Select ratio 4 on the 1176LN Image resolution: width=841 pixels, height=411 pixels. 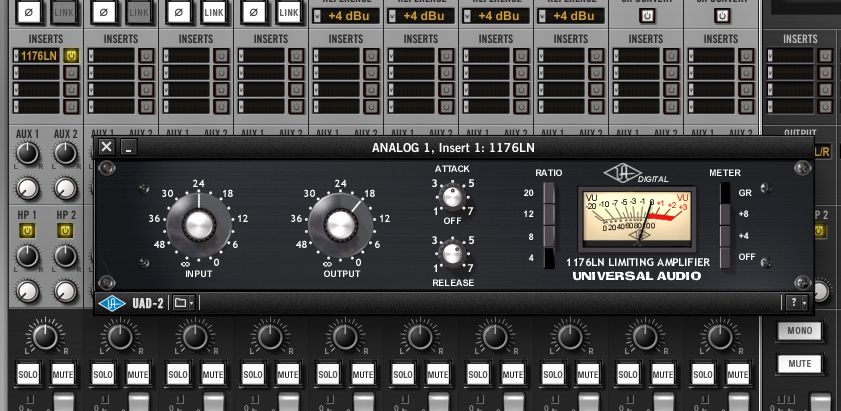549,258
